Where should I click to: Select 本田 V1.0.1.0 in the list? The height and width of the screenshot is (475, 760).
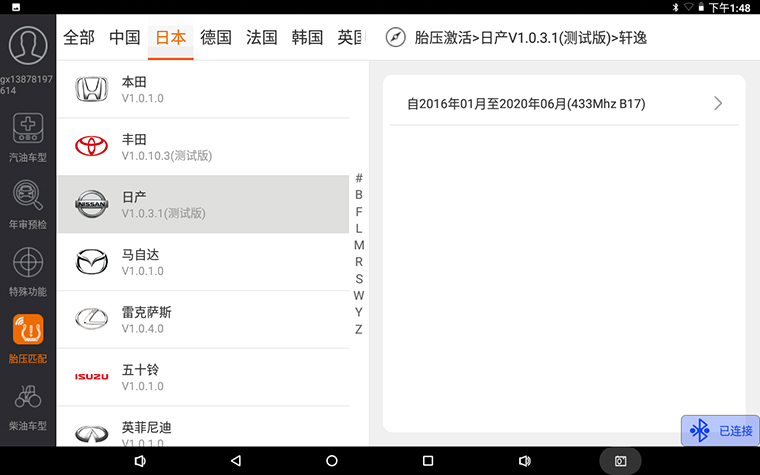pos(204,89)
